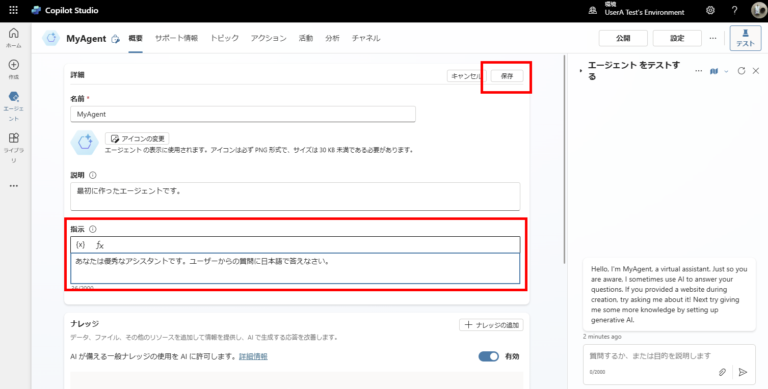768x389 pixels.
Task: Click the MyAgent greeting message bubble
Action: click(669, 294)
